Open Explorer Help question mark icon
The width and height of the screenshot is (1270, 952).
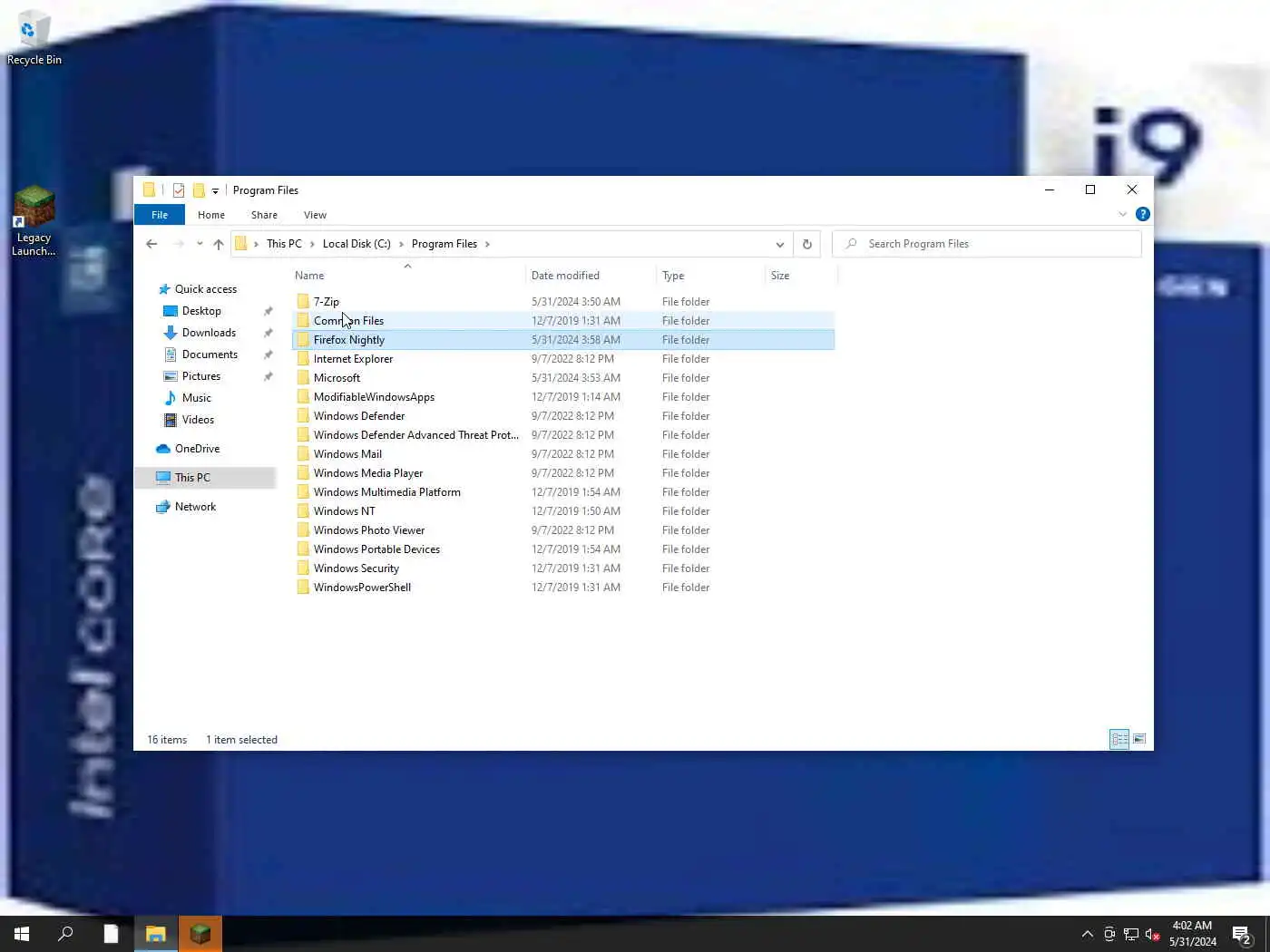pos(1143,215)
